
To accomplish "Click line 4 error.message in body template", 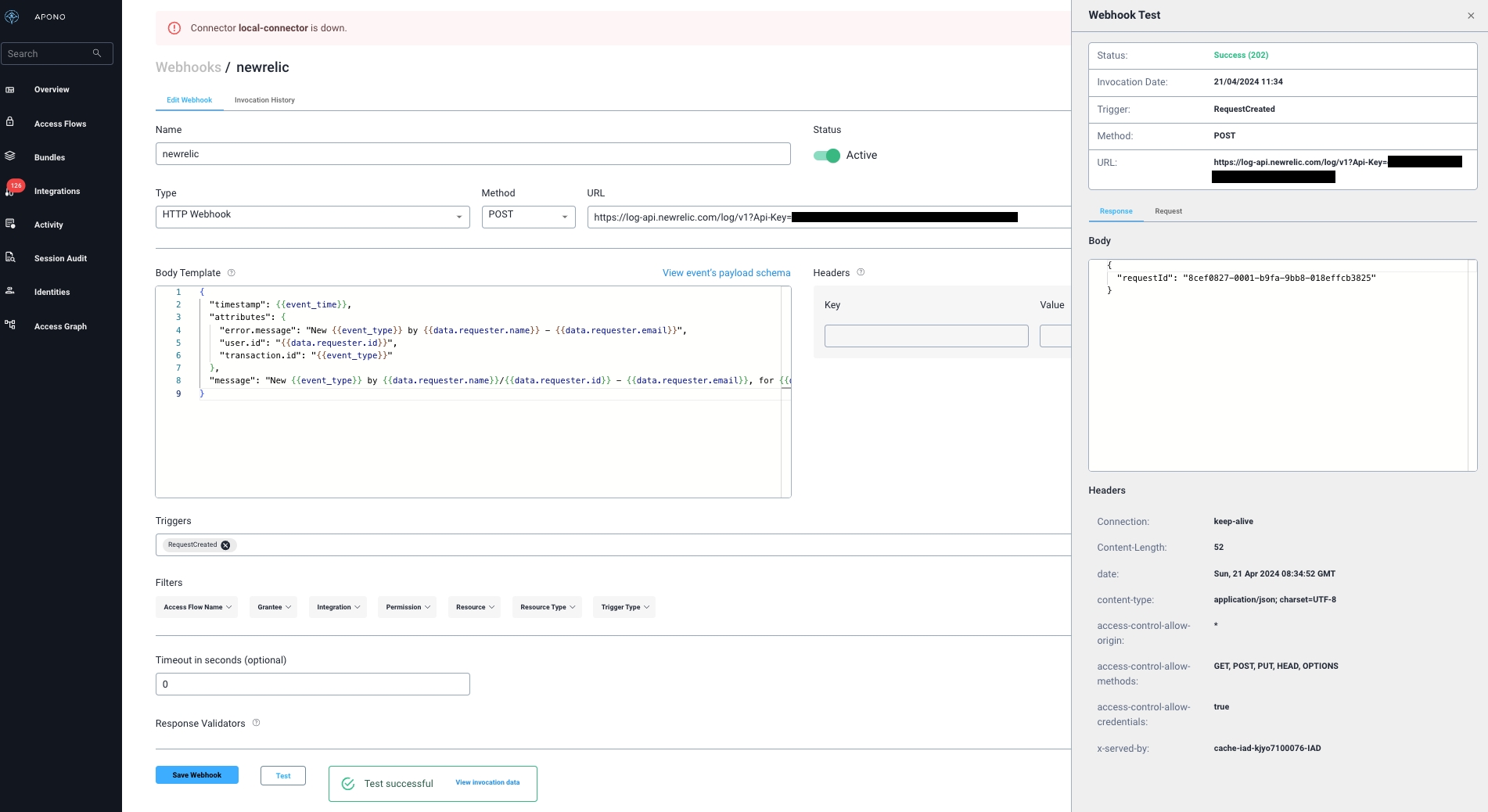I will 453,330.
